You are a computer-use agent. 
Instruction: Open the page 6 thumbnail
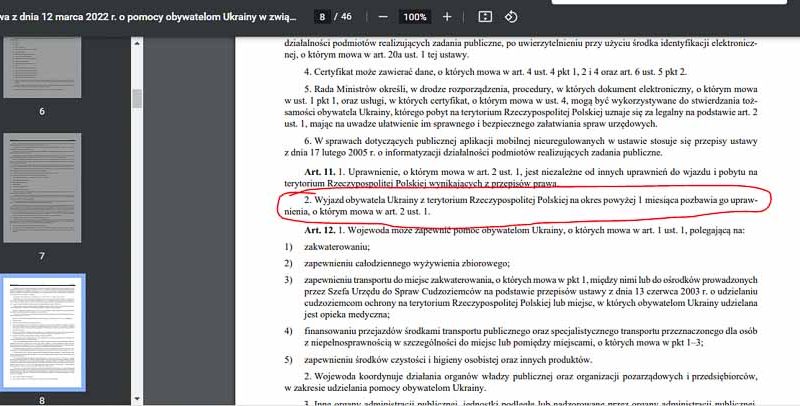pyautogui.click(x=42, y=67)
